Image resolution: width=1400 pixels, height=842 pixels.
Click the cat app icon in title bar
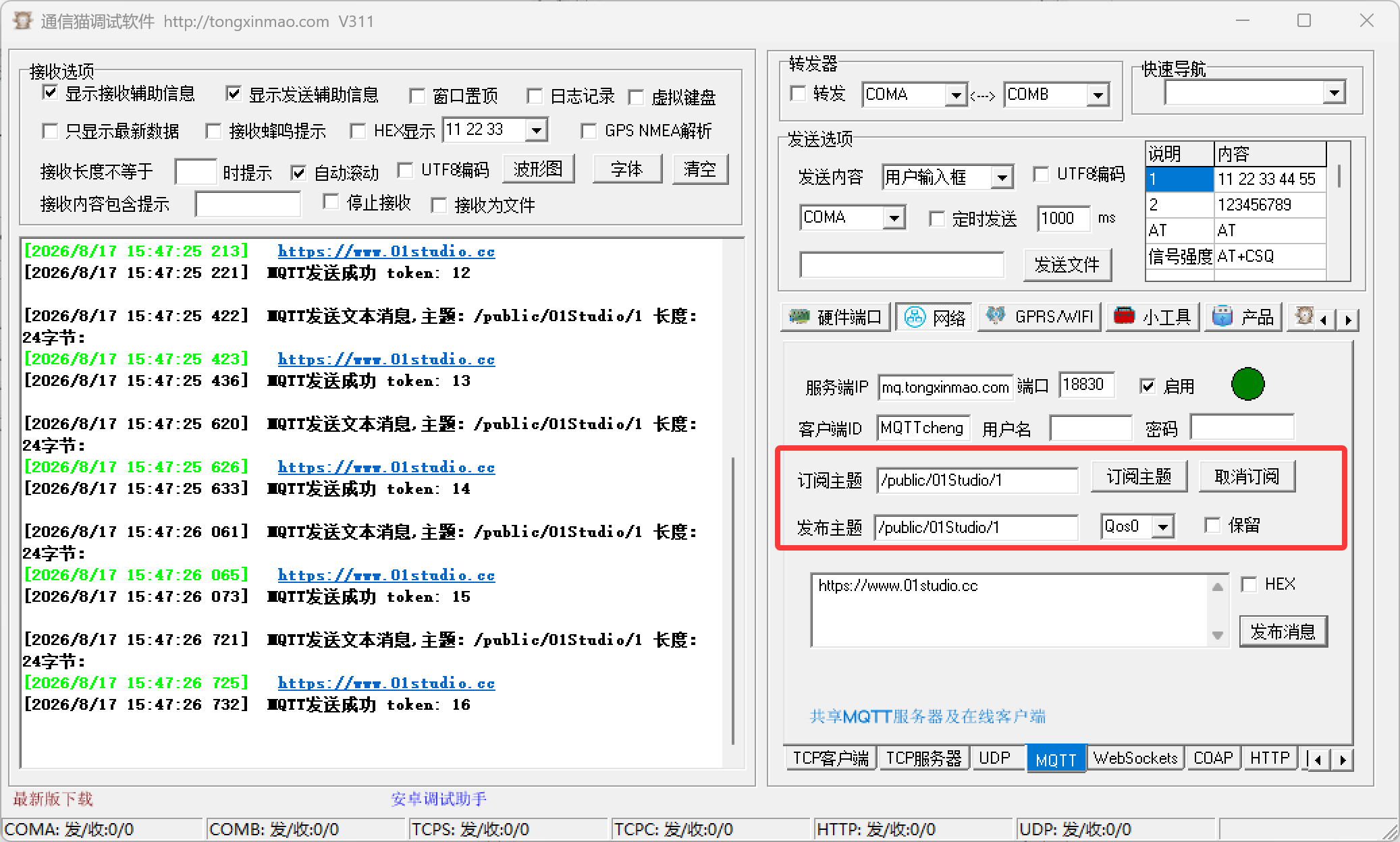point(22,21)
